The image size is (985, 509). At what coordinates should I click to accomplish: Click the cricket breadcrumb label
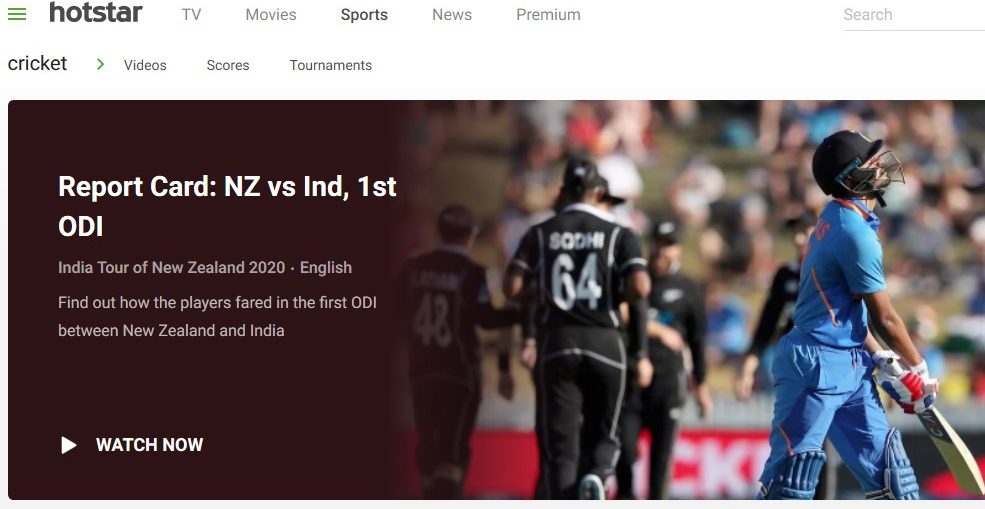pyautogui.click(x=38, y=64)
